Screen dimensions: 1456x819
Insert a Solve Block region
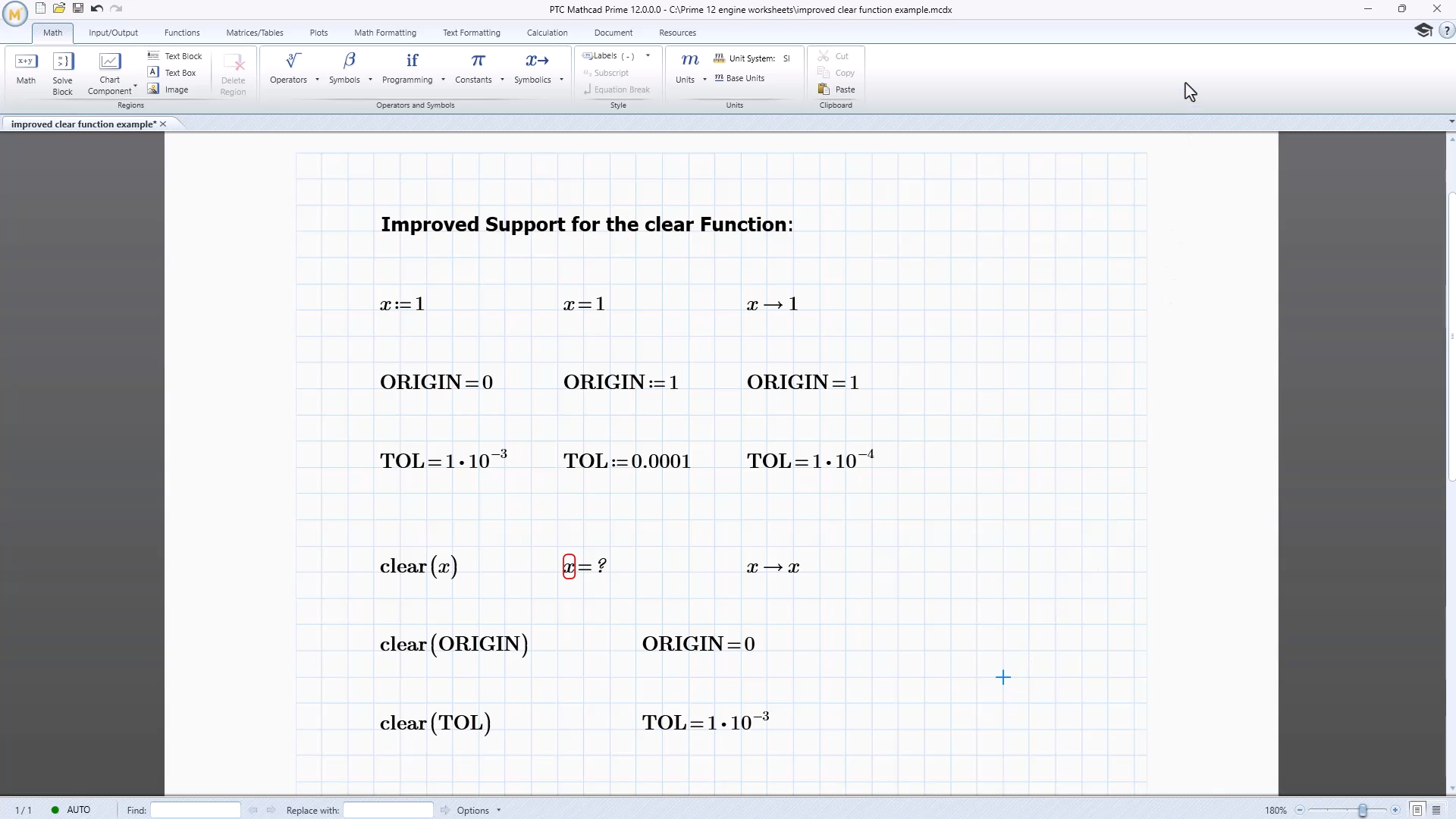(x=63, y=74)
